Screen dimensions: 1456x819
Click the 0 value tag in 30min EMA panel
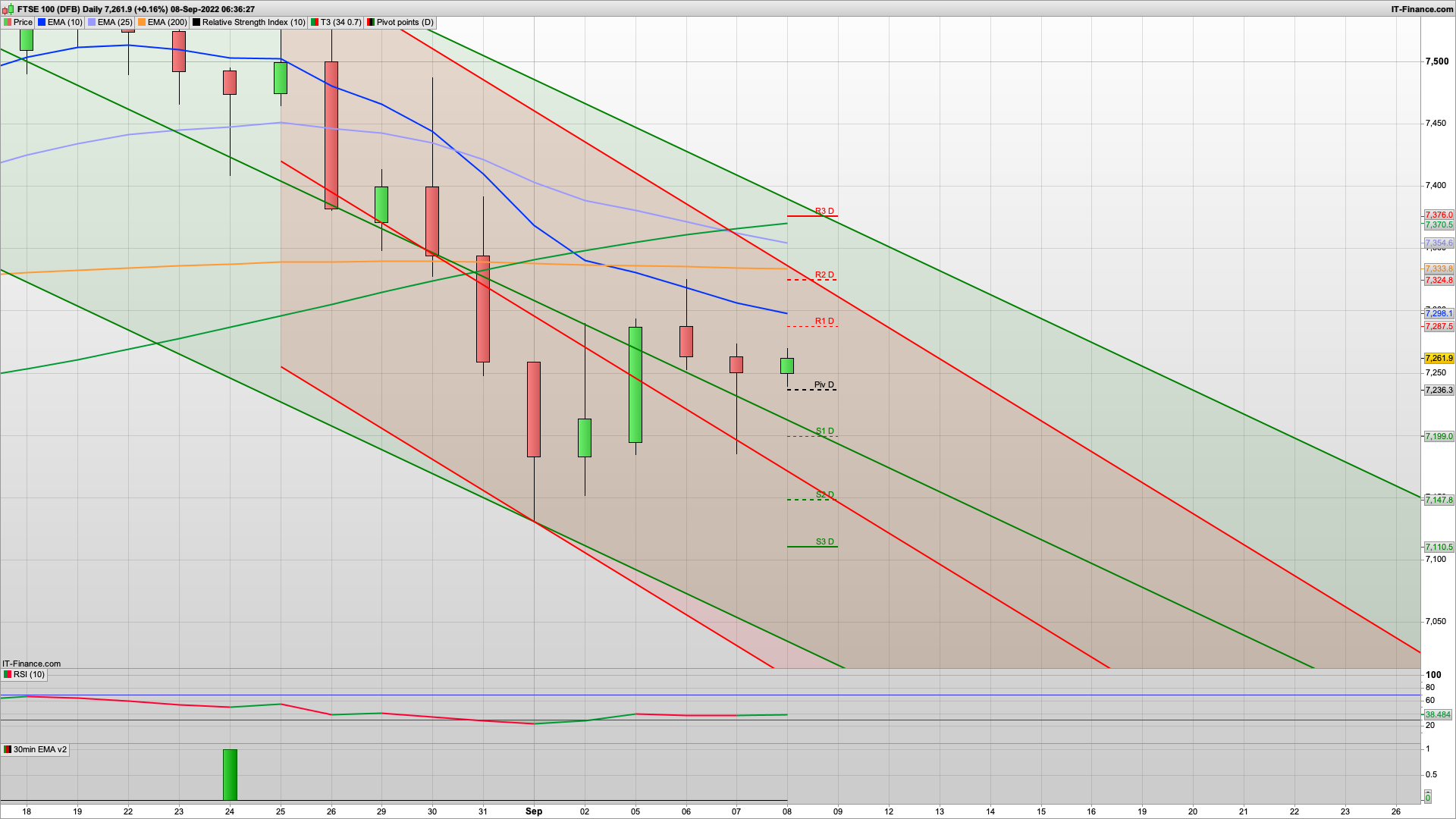(1427, 797)
